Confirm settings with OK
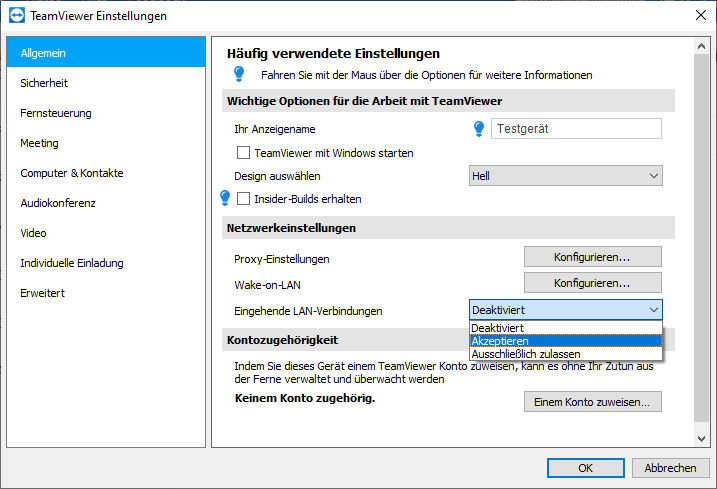This screenshot has height=489, width=717. pos(586,468)
